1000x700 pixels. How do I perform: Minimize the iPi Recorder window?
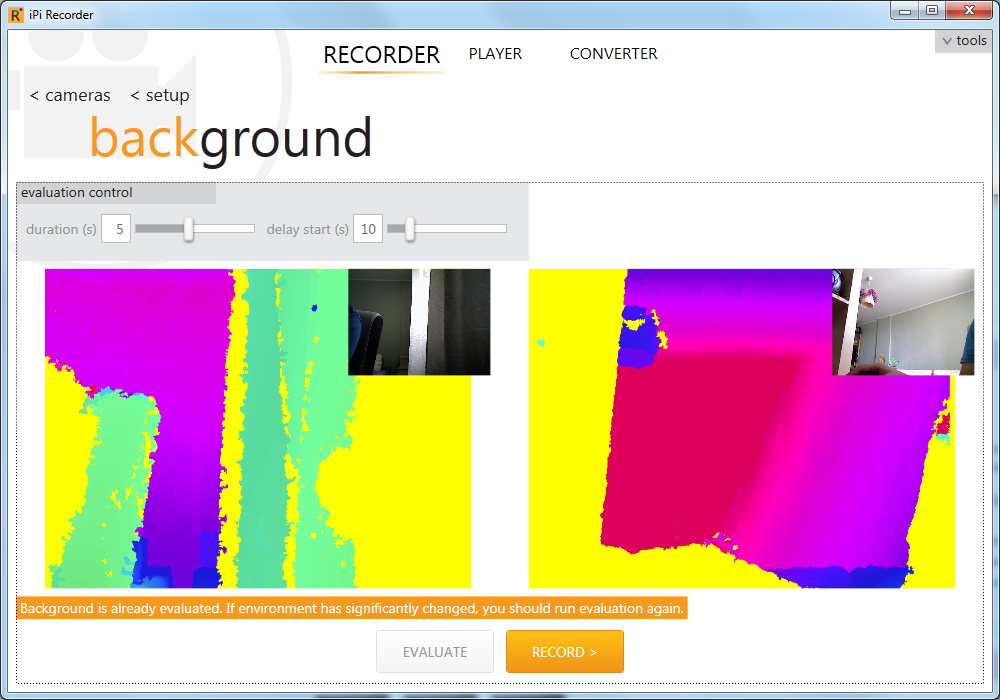tap(904, 11)
